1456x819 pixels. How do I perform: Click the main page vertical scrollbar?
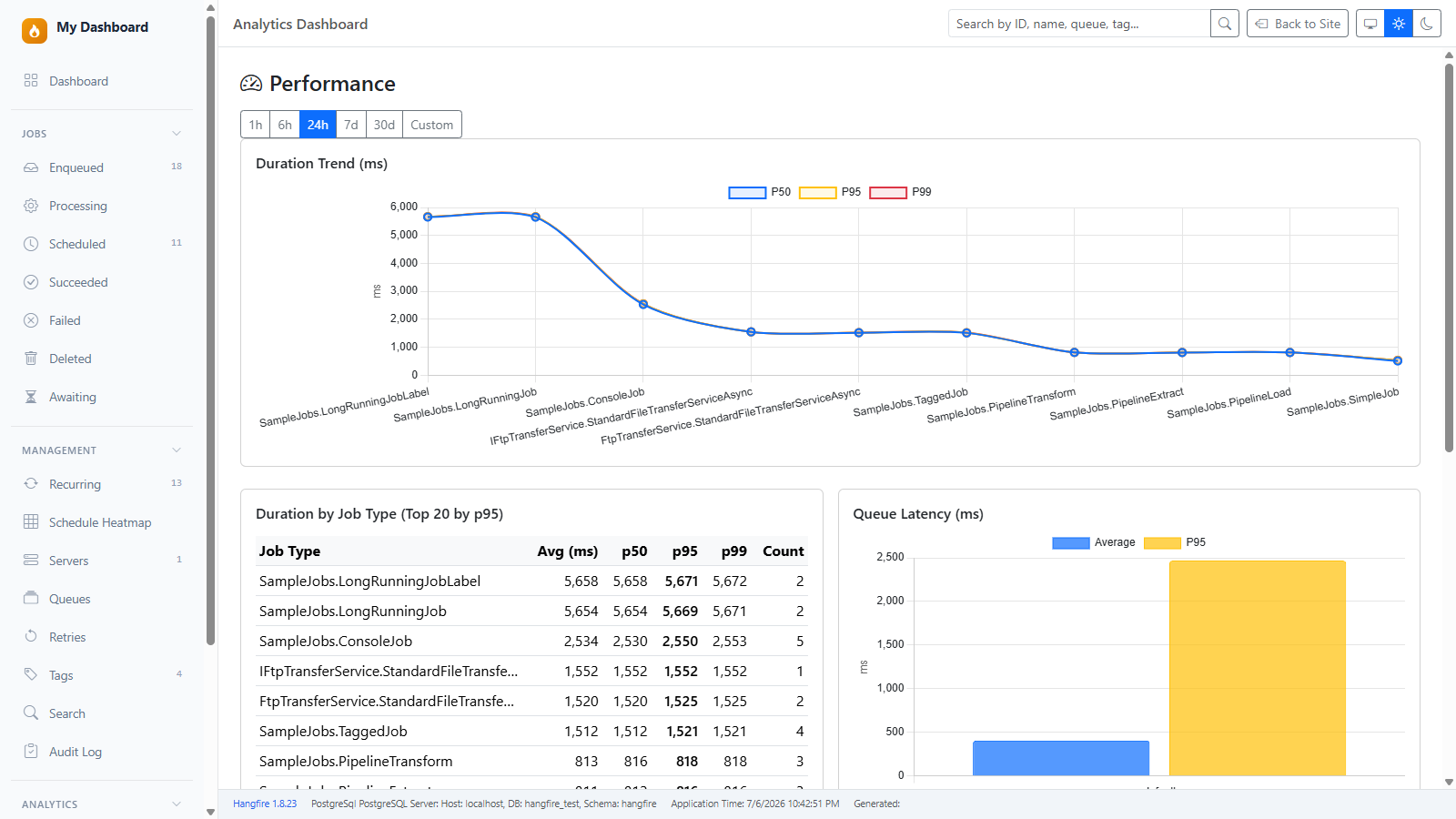coord(1449,258)
